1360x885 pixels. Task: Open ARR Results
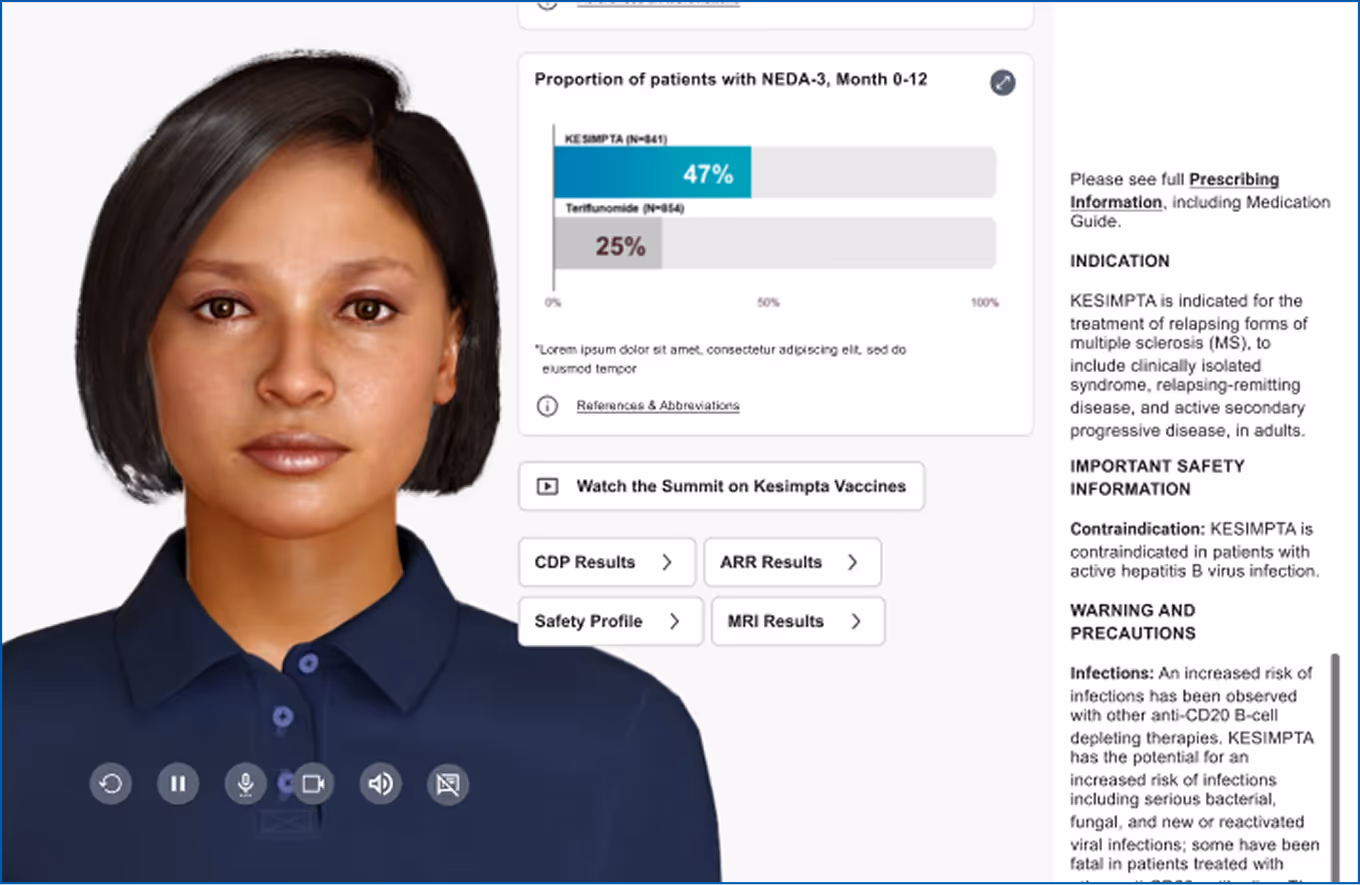(x=792, y=562)
